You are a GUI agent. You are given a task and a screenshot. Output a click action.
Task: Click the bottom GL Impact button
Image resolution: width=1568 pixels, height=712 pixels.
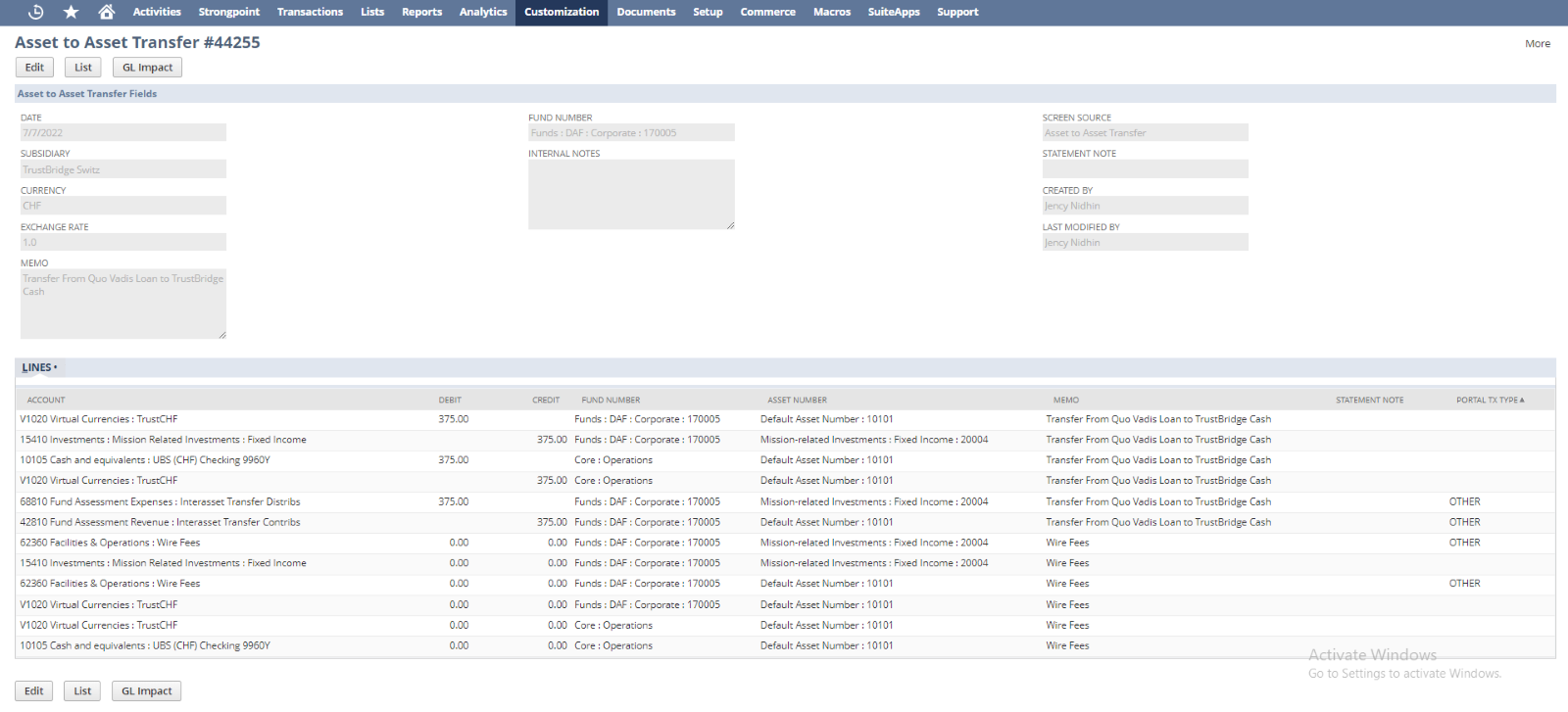click(146, 691)
